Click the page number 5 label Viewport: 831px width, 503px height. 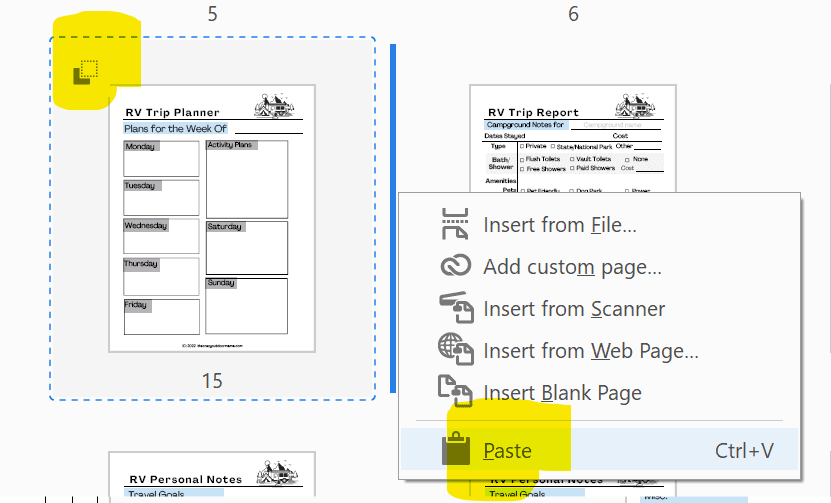(213, 14)
